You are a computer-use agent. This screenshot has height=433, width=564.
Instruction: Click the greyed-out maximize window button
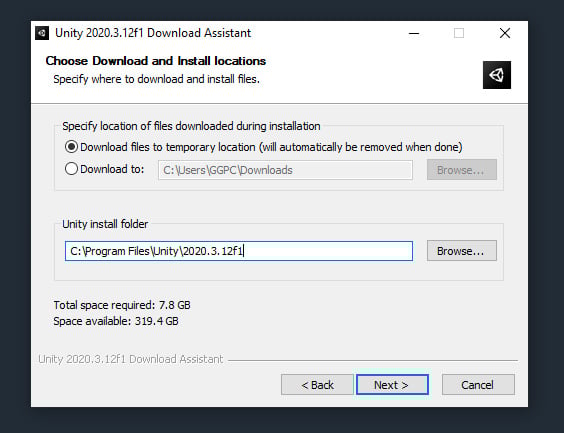[459, 33]
